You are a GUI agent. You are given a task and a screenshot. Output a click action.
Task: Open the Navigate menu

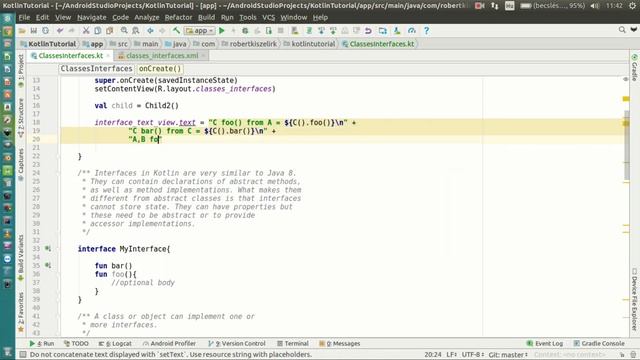click(x=91, y=18)
